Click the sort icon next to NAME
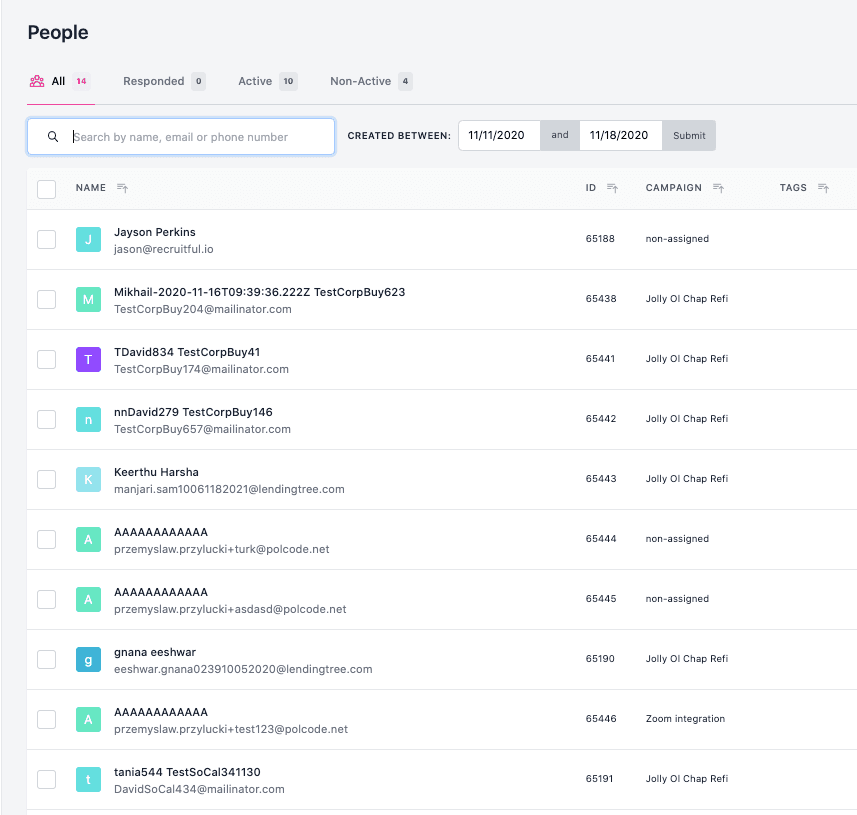 click(122, 188)
